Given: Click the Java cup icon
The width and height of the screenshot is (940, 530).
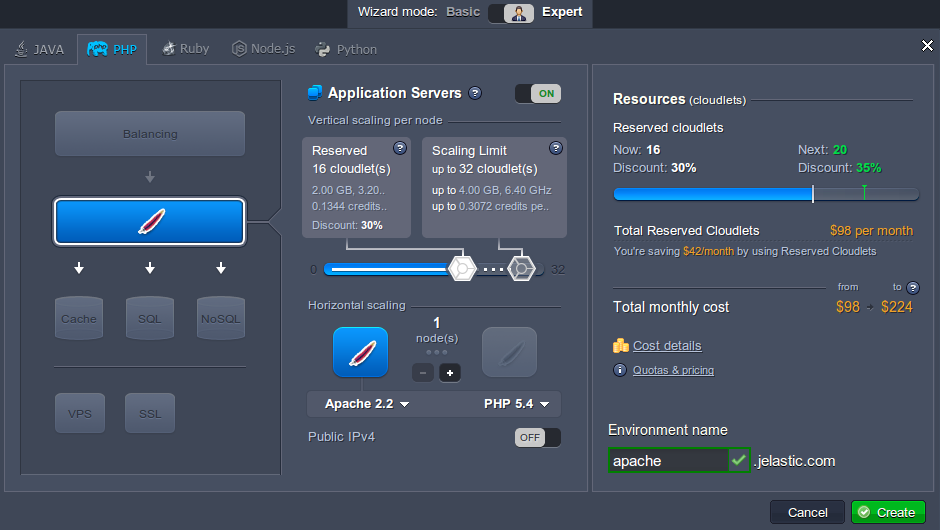Looking at the screenshot, I should (21, 49).
